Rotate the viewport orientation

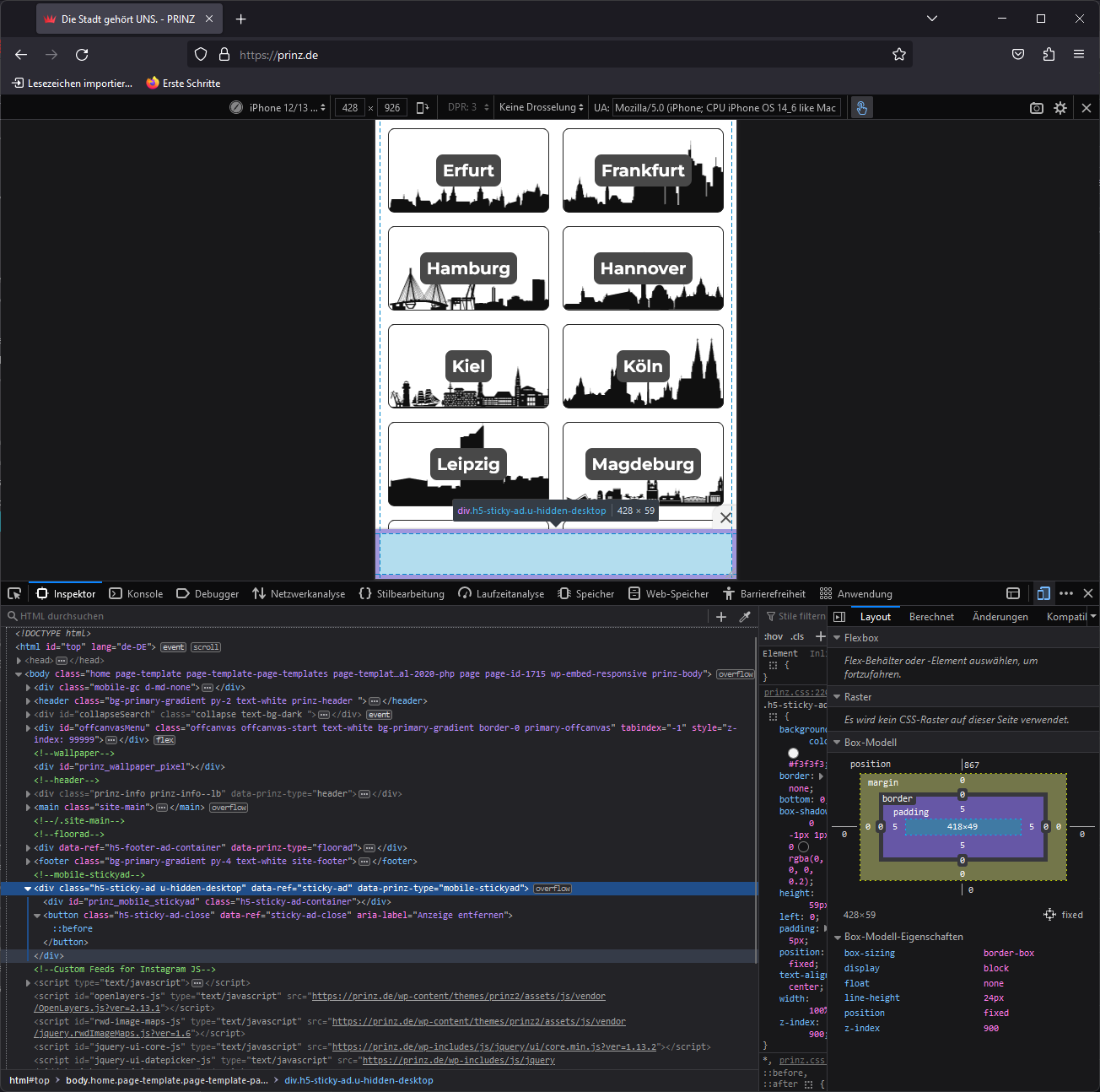[x=423, y=107]
